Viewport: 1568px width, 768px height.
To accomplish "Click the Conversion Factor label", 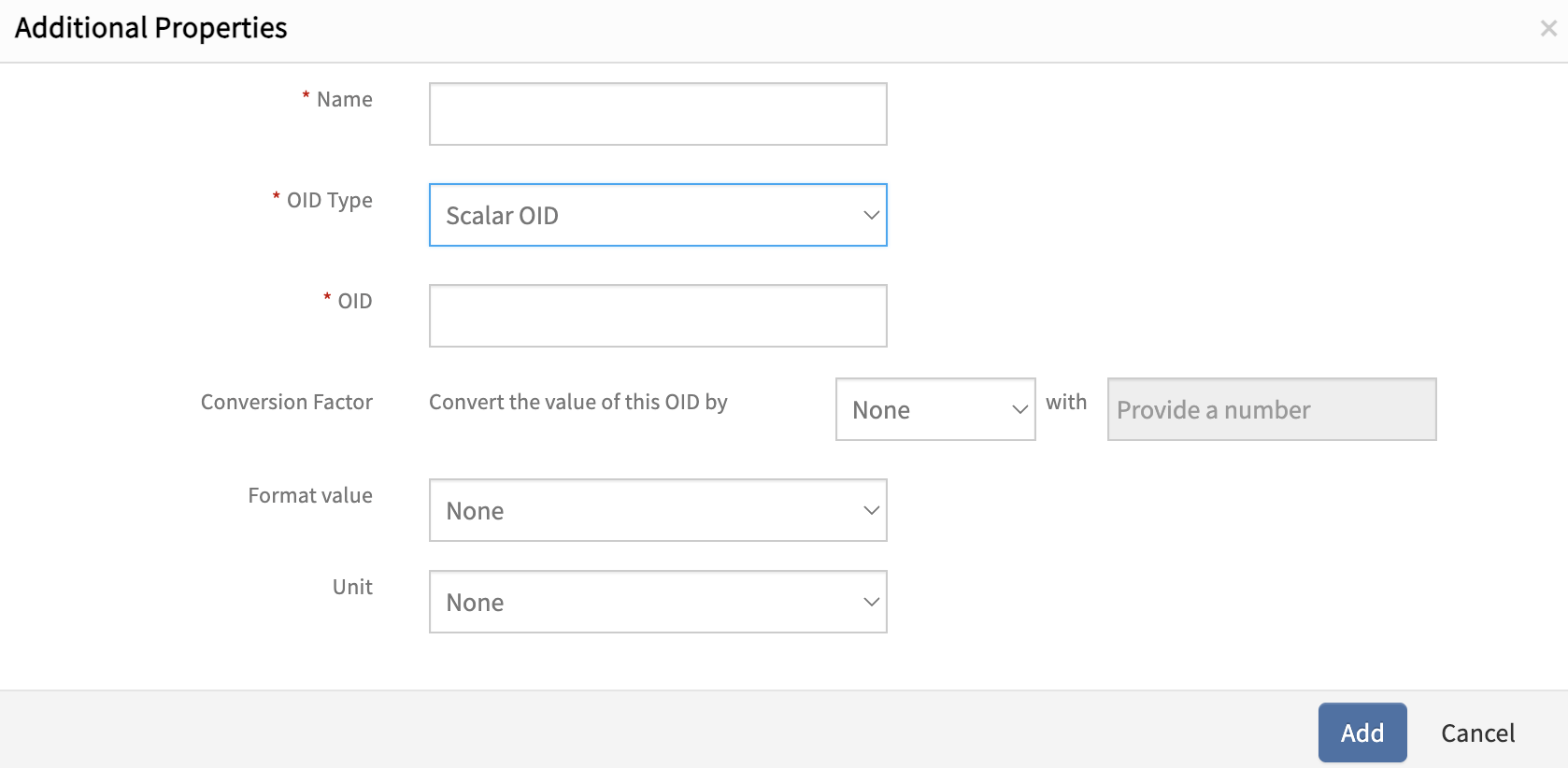I will click(x=286, y=402).
